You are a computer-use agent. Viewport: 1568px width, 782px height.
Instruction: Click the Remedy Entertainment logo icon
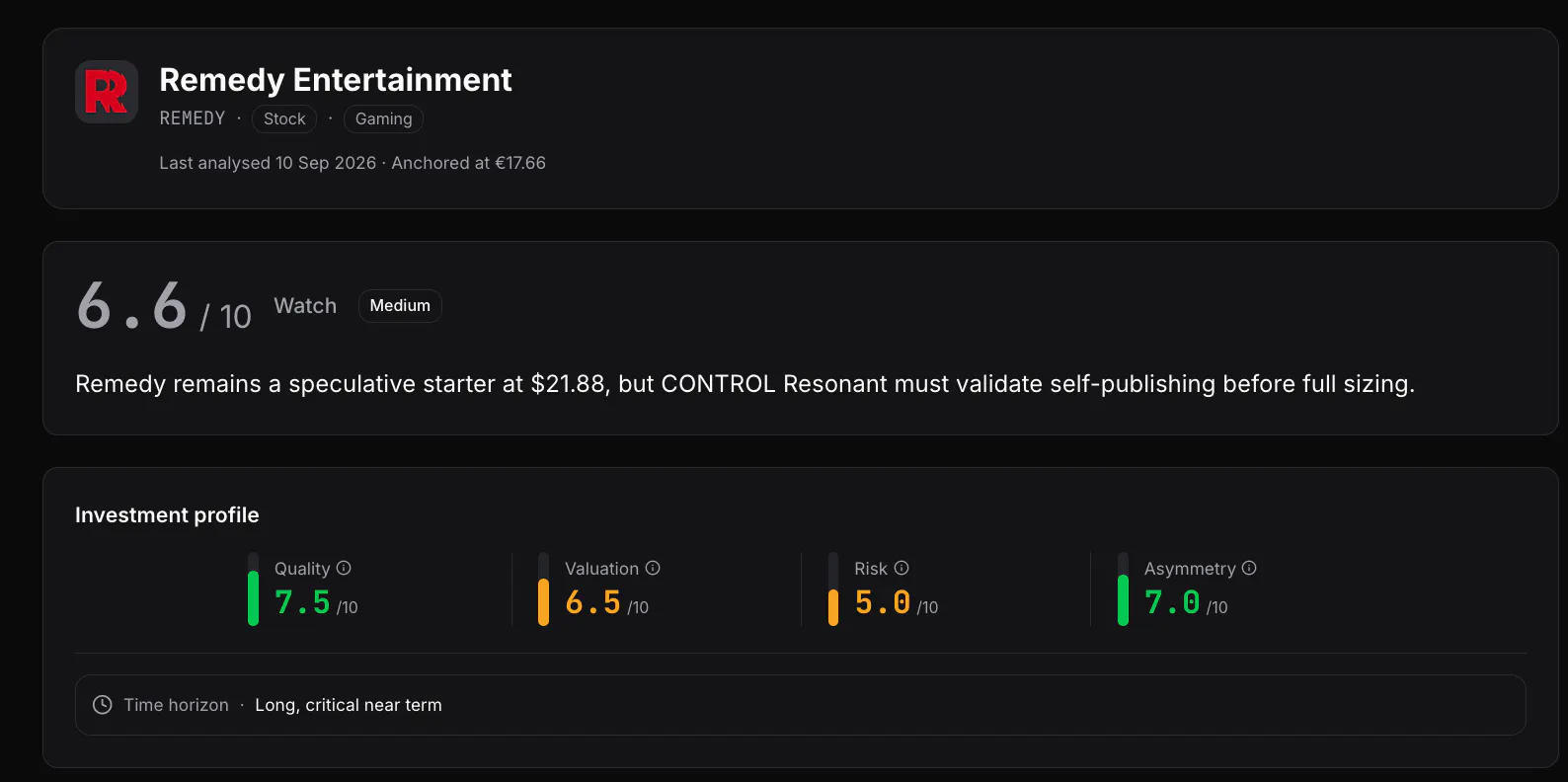pyautogui.click(x=107, y=93)
